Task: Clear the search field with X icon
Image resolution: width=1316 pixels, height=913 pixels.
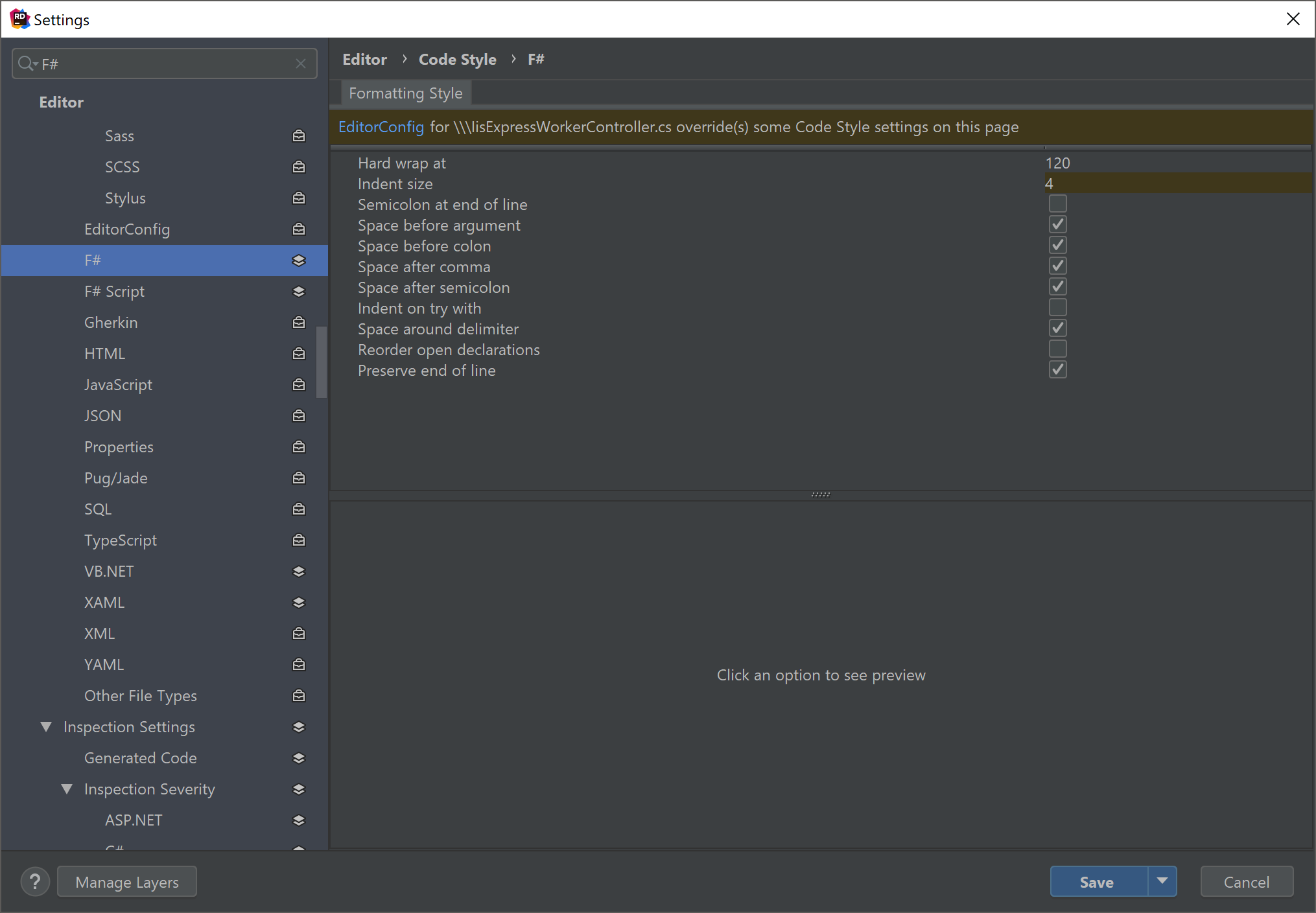Action: click(300, 64)
